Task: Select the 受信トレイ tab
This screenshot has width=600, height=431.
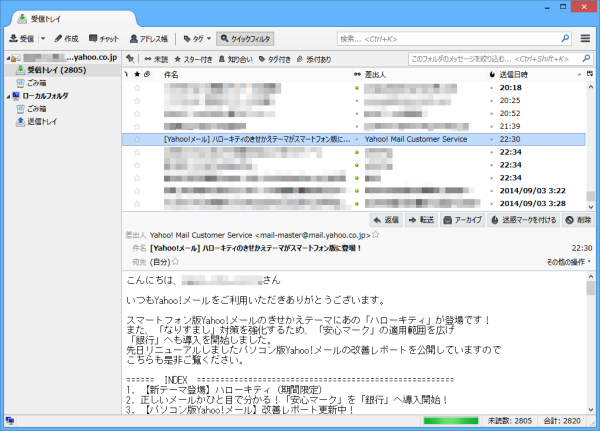Action: point(73,19)
